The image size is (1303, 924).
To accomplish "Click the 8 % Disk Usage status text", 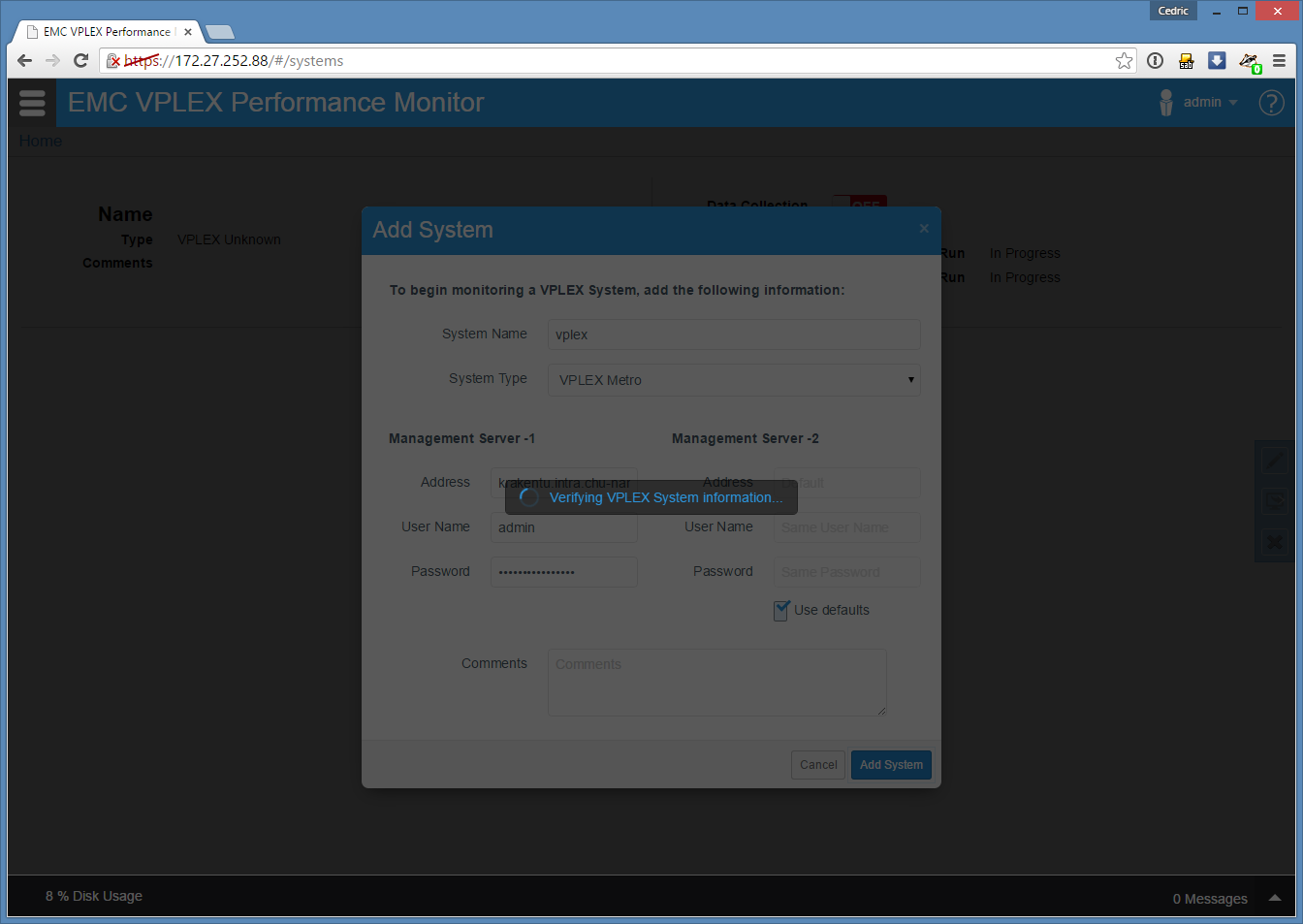I will [94, 896].
